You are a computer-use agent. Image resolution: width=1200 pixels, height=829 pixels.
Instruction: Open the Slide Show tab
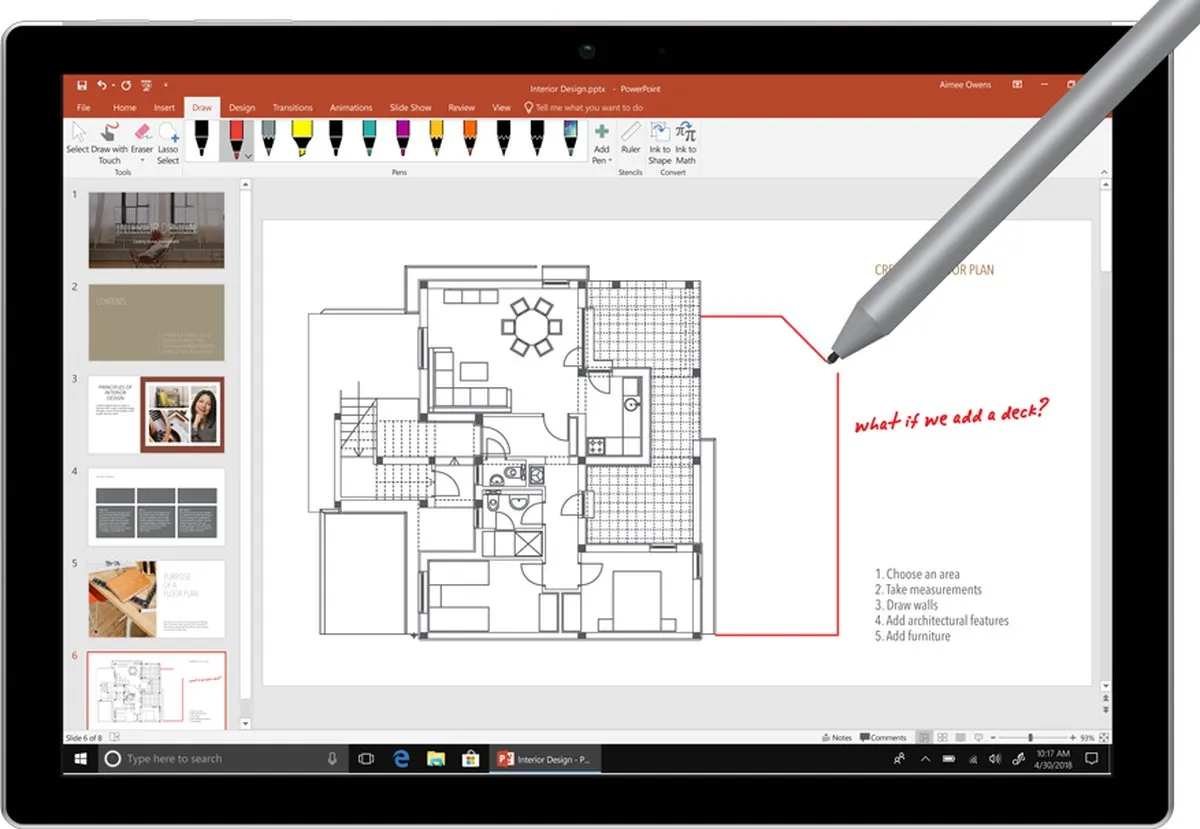(410, 107)
